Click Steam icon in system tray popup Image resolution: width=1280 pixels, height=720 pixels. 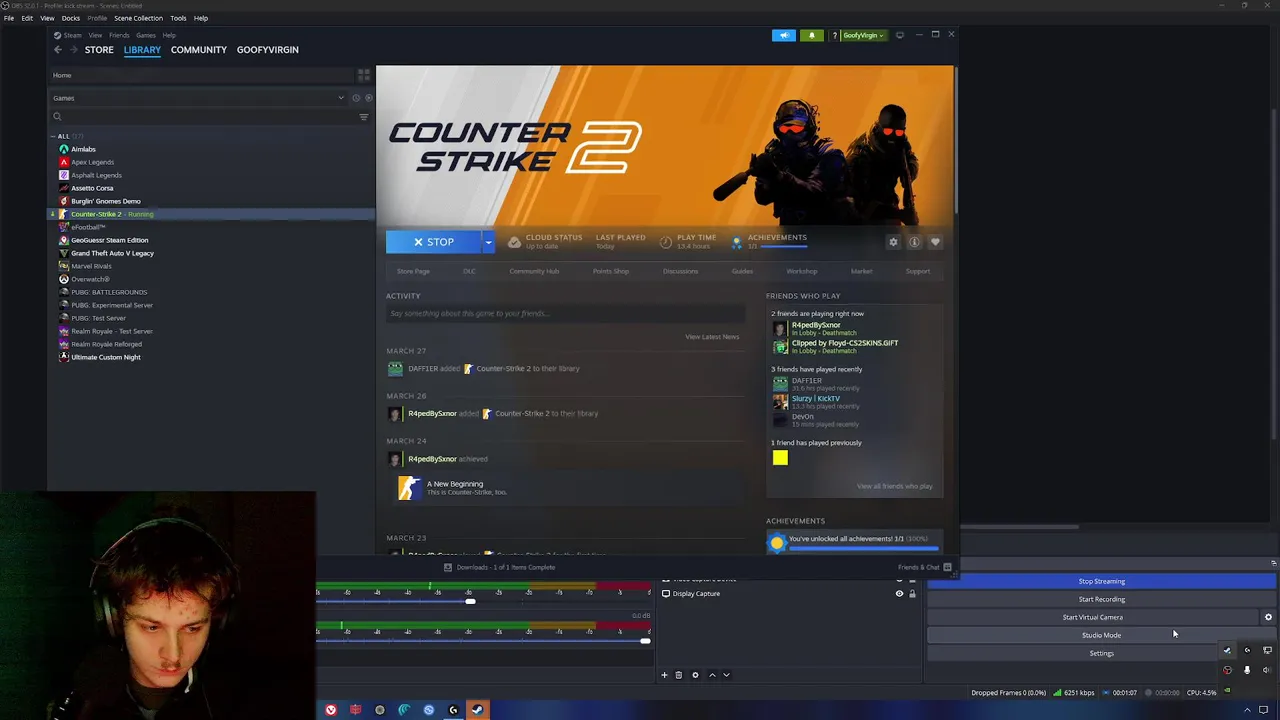[1227, 651]
